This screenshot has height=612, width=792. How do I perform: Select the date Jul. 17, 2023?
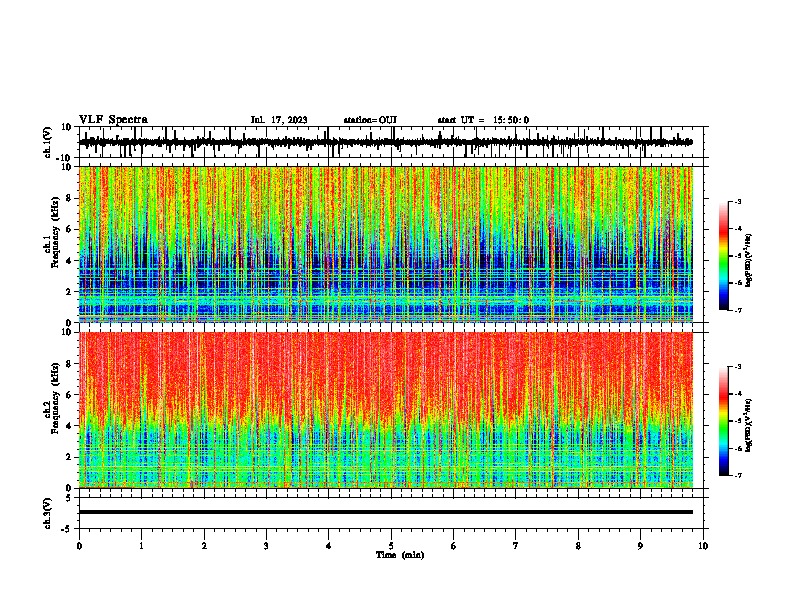[279, 120]
